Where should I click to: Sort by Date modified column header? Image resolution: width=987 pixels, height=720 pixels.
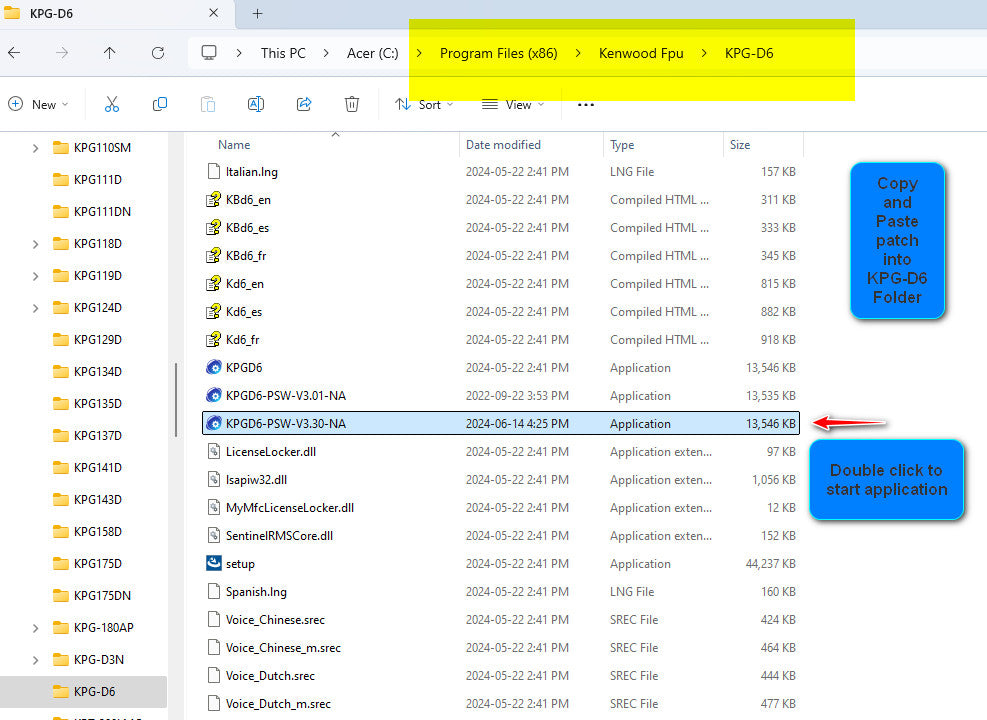[503, 145]
